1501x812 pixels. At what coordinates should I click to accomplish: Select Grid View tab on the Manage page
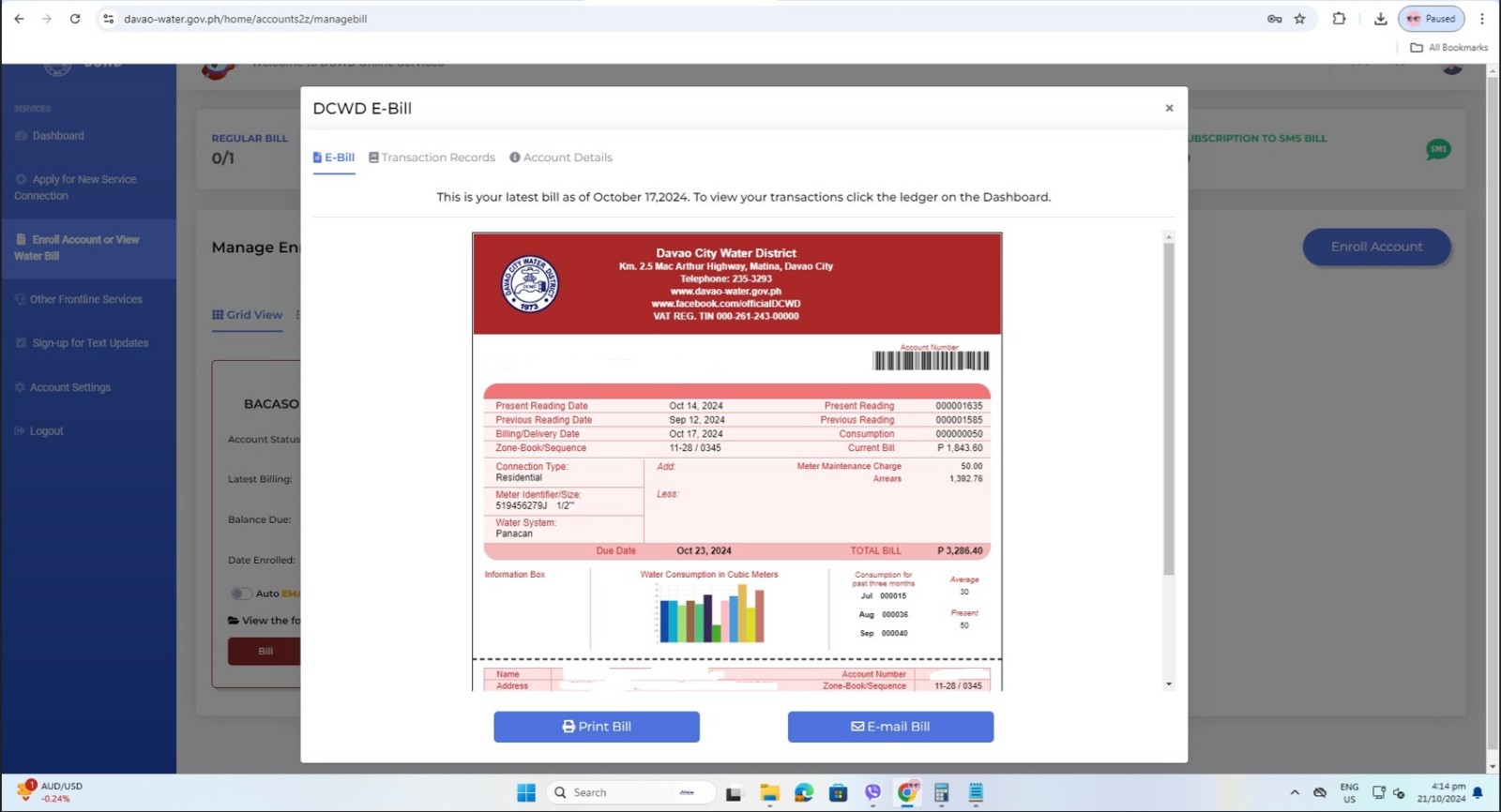(248, 315)
